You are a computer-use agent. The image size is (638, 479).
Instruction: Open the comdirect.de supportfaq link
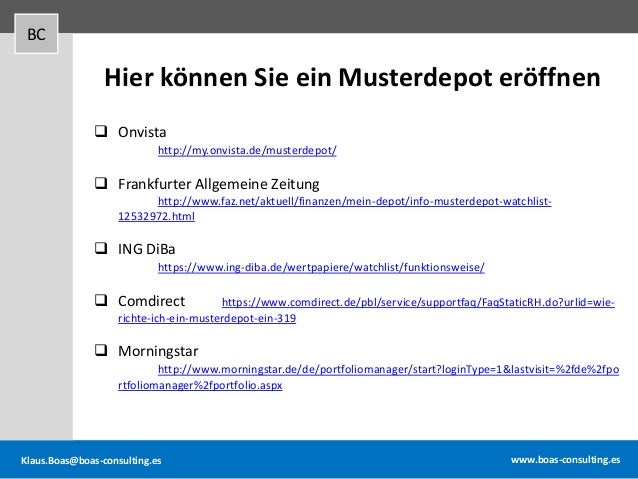click(418, 302)
